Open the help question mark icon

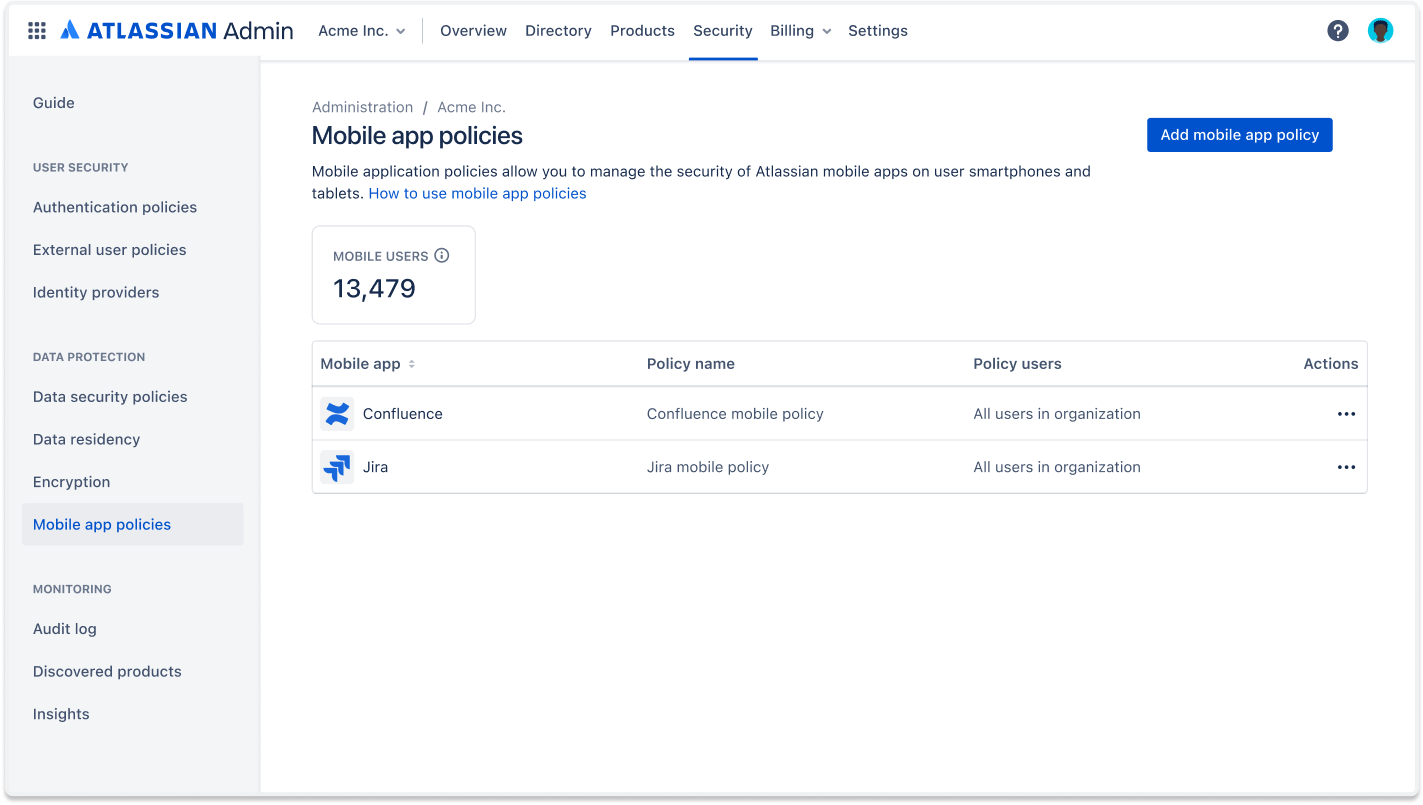[x=1338, y=30]
